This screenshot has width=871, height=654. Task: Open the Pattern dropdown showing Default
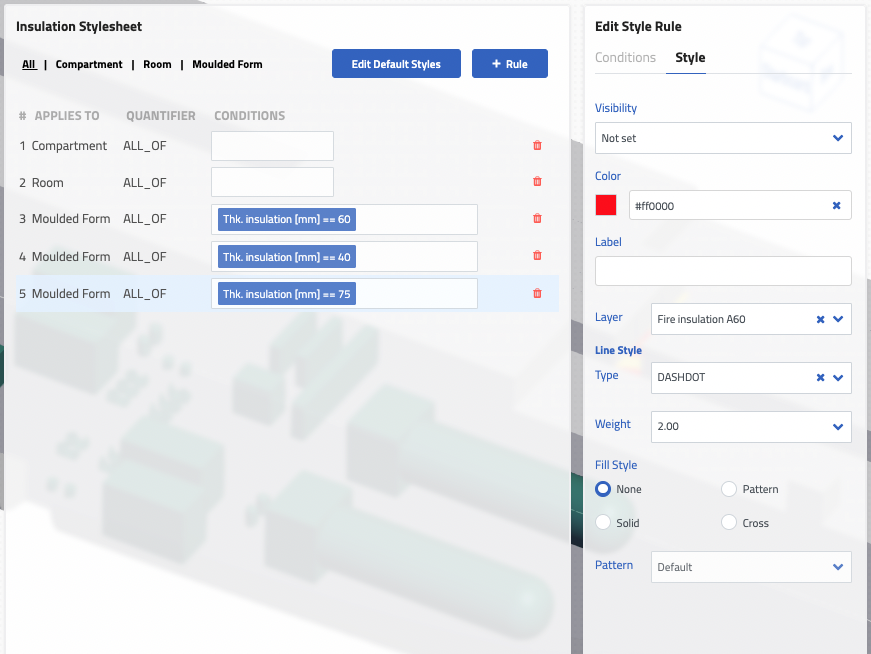751,567
